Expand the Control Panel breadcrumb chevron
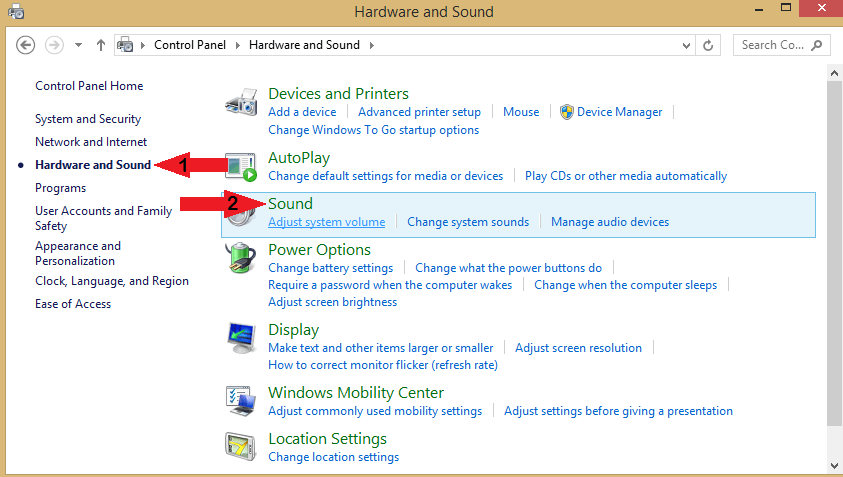 click(240, 45)
